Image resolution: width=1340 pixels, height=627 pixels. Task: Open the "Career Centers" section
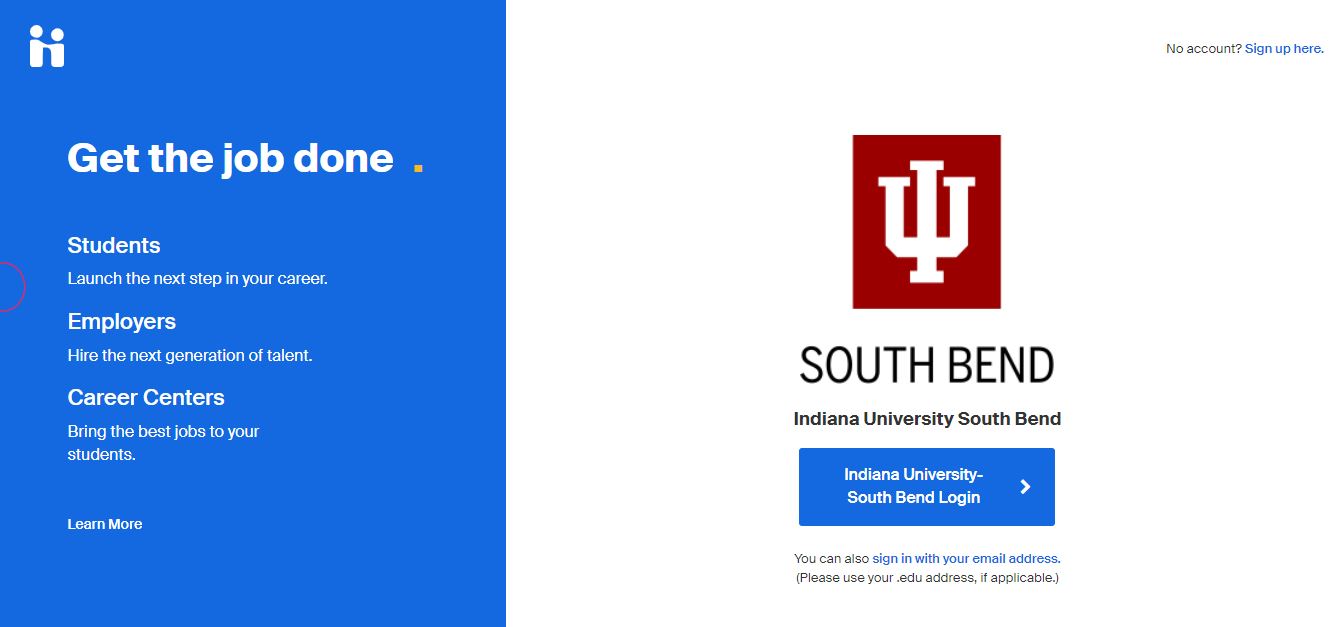pos(146,397)
